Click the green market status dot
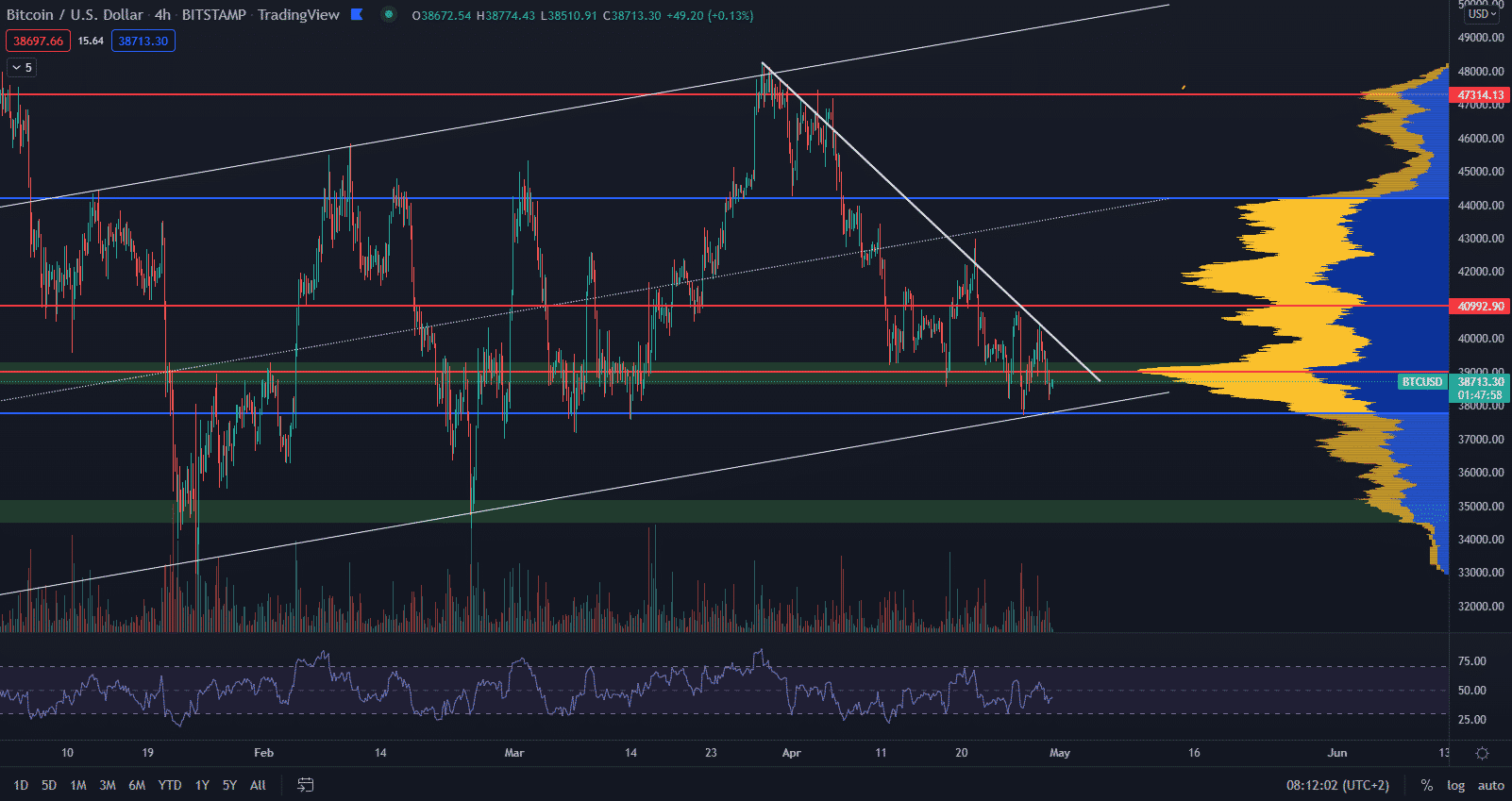Image resolution: width=1512 pixels, height=801 pixels. coord(389,14)
